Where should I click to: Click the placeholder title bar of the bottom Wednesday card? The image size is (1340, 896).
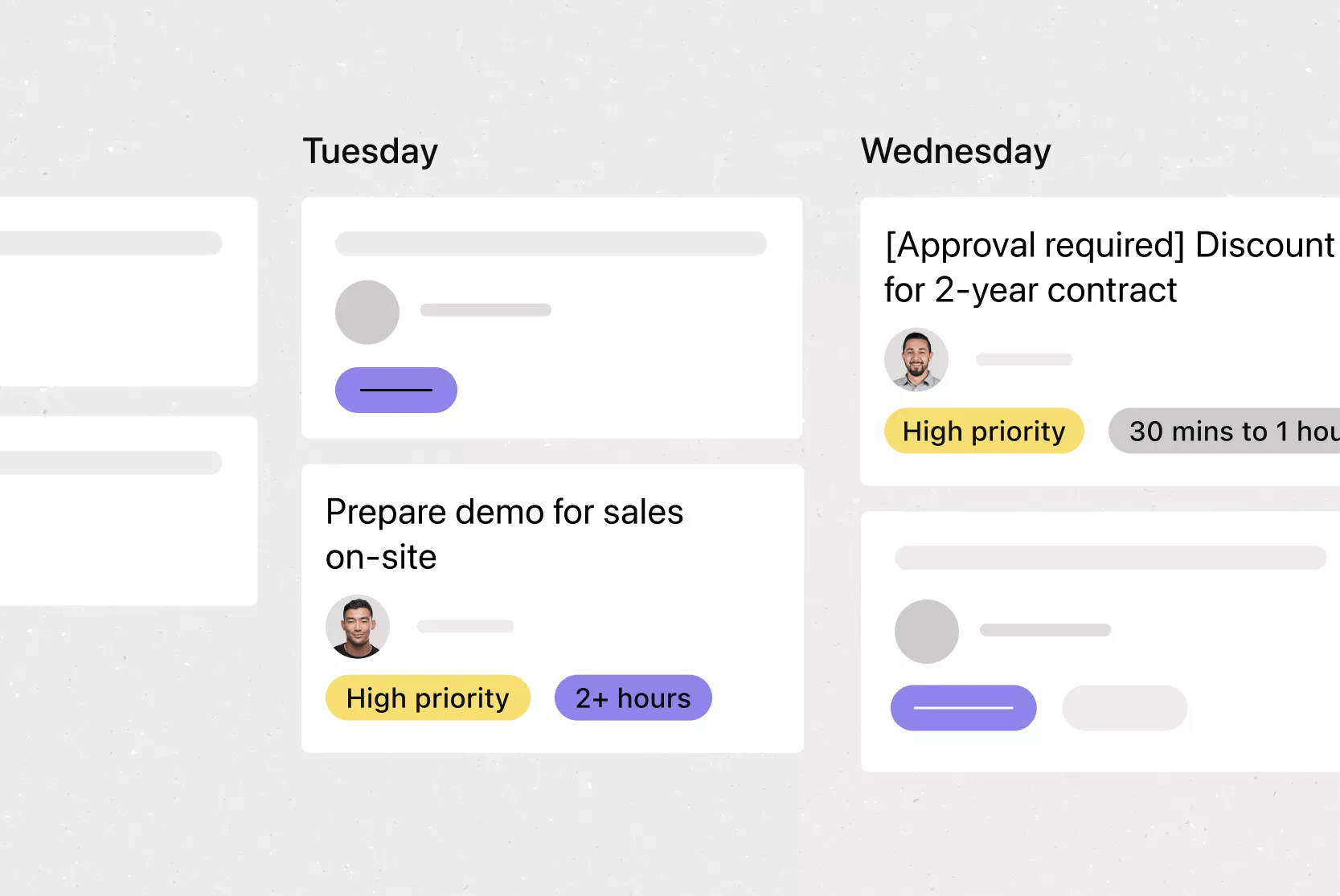click(1111, 558)
